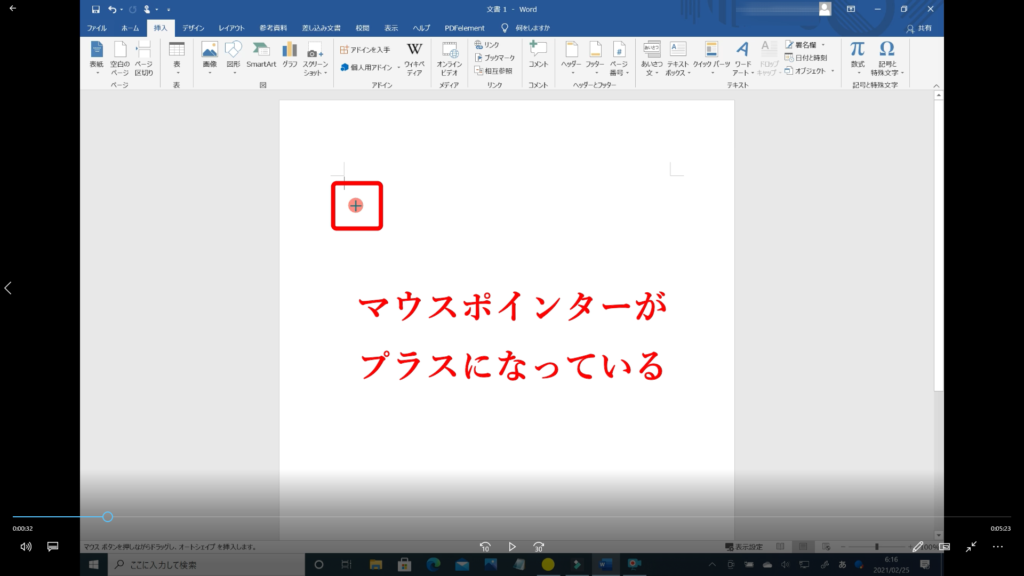Screen dimensions: 1024x576
Task: Toggle subtitles in the video player
Action: click(x=53, y=547)
